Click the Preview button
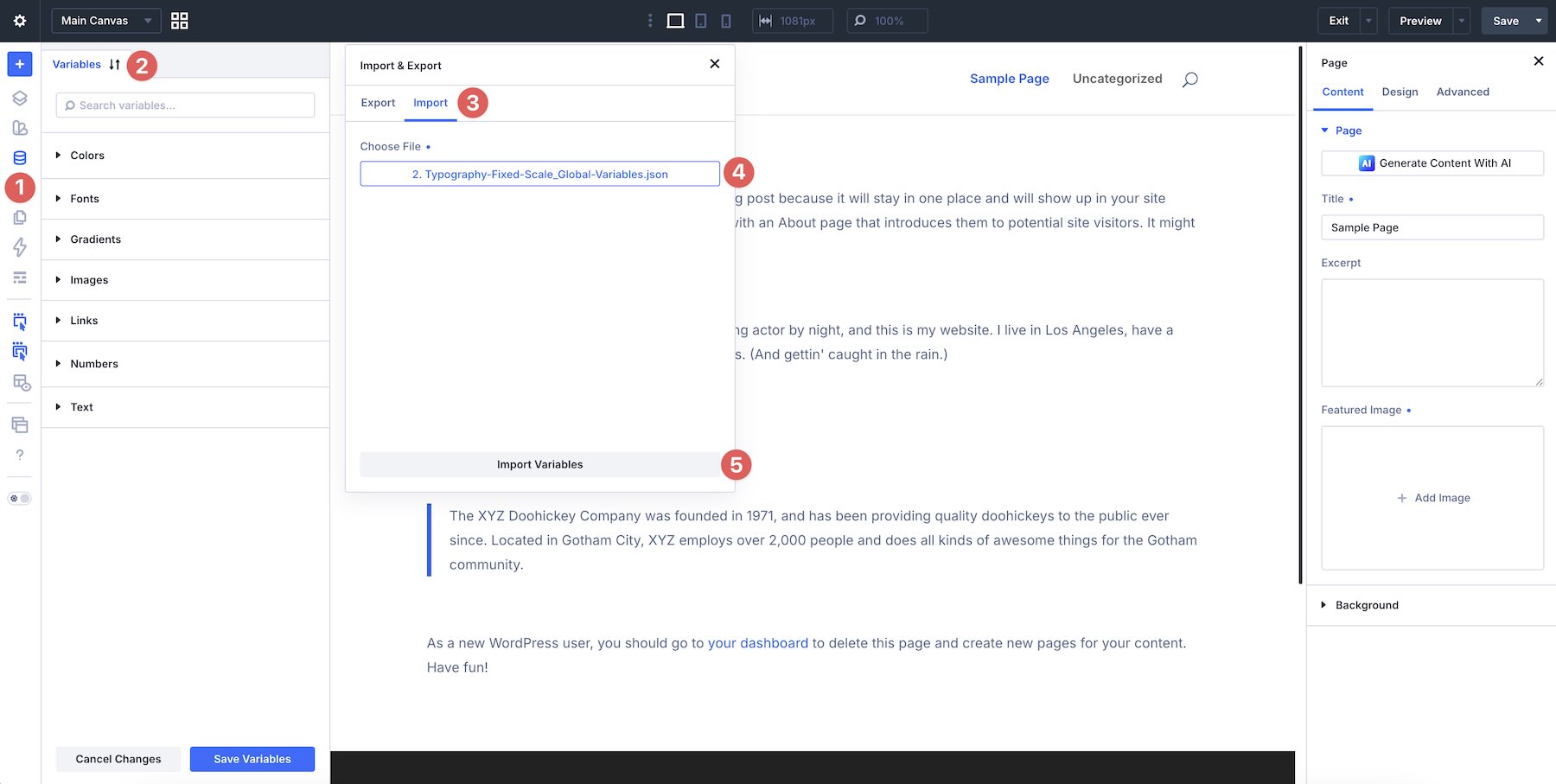This screenshot has height=784, width=1556. pyautogui.click(x=1420, y=21)
